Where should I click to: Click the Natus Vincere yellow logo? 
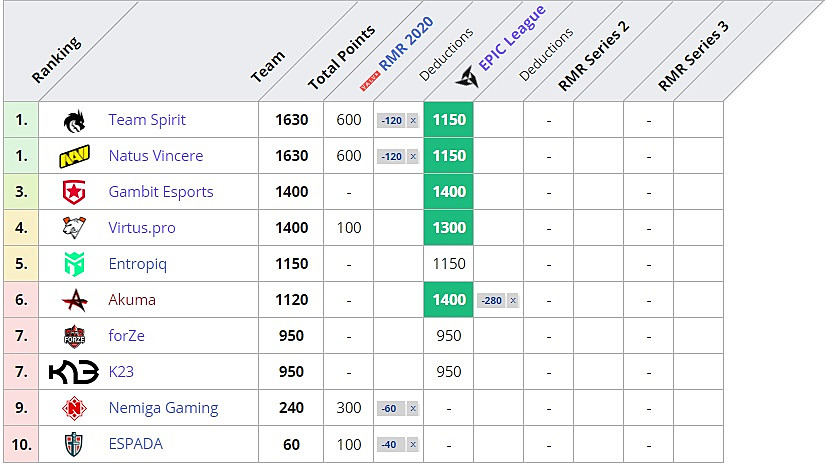click(x=74, y=156)
